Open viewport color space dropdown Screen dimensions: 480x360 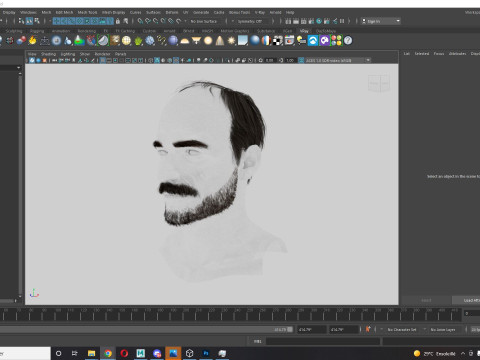click(x=338, y=60)
